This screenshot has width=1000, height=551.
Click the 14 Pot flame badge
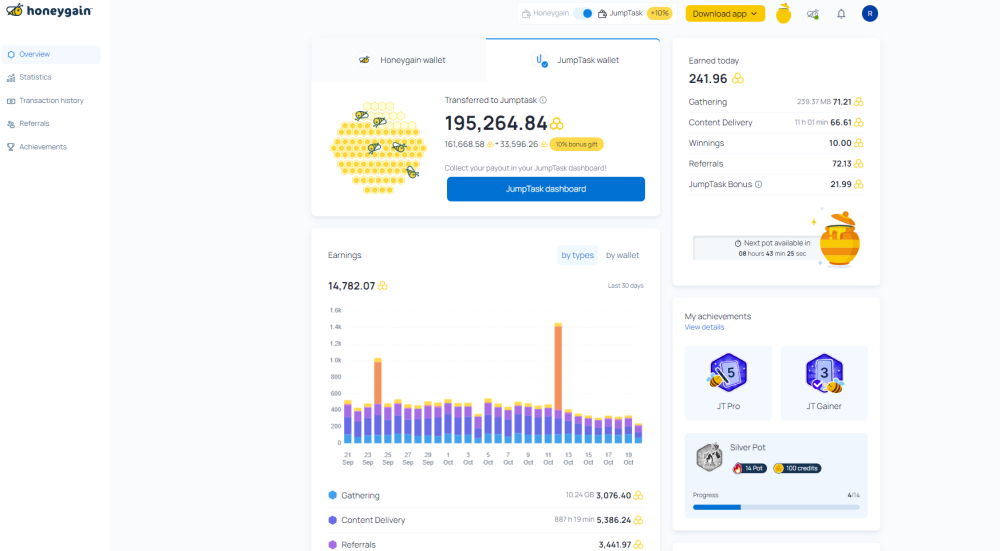749,468
